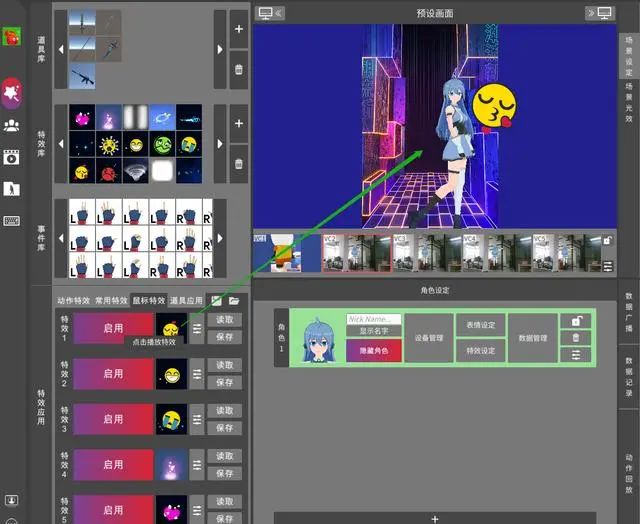The image size is (640, 524).
Task: Open the users group panel in sidebar
Action: 11,125
